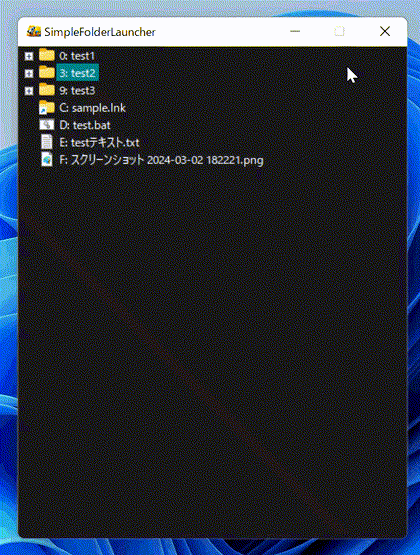This screenshot has height=555, width=420.
Task: Close the SimpleFolderLauncher window
Action: (x=385, y=31)
